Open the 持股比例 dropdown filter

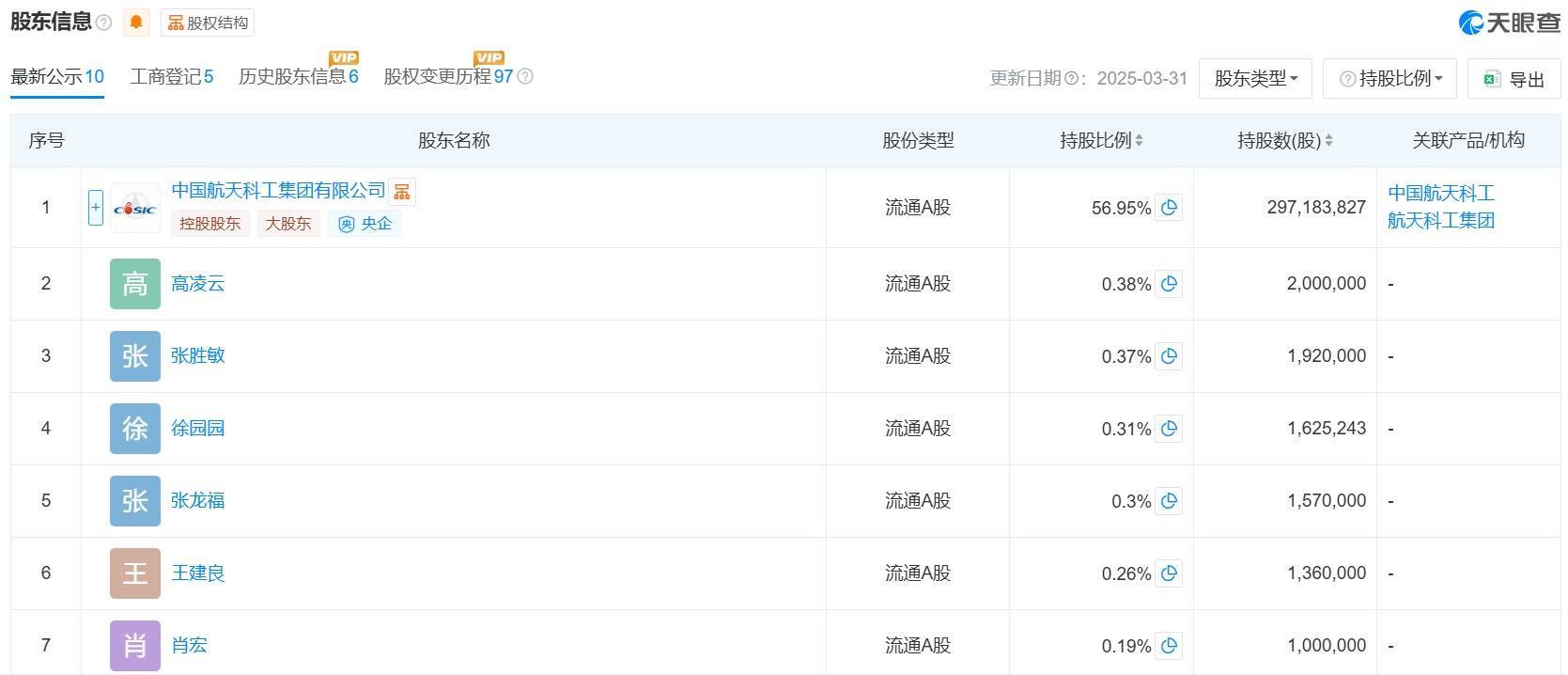(x=1389, y=79)
